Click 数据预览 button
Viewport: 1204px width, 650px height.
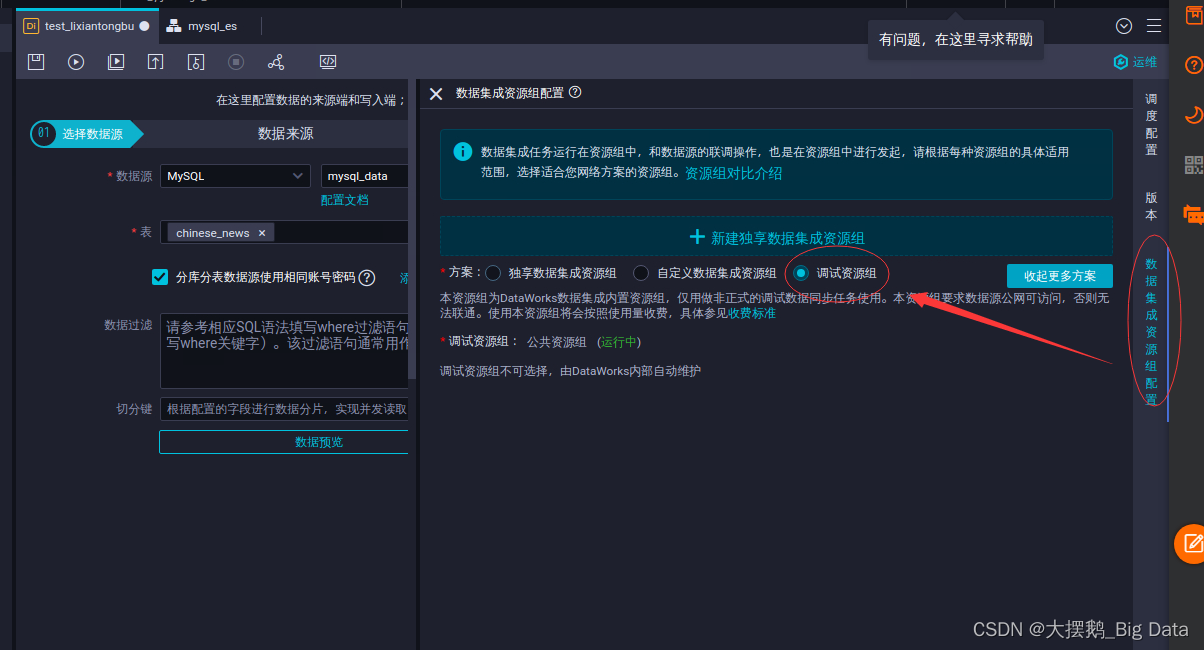(284, 442)
